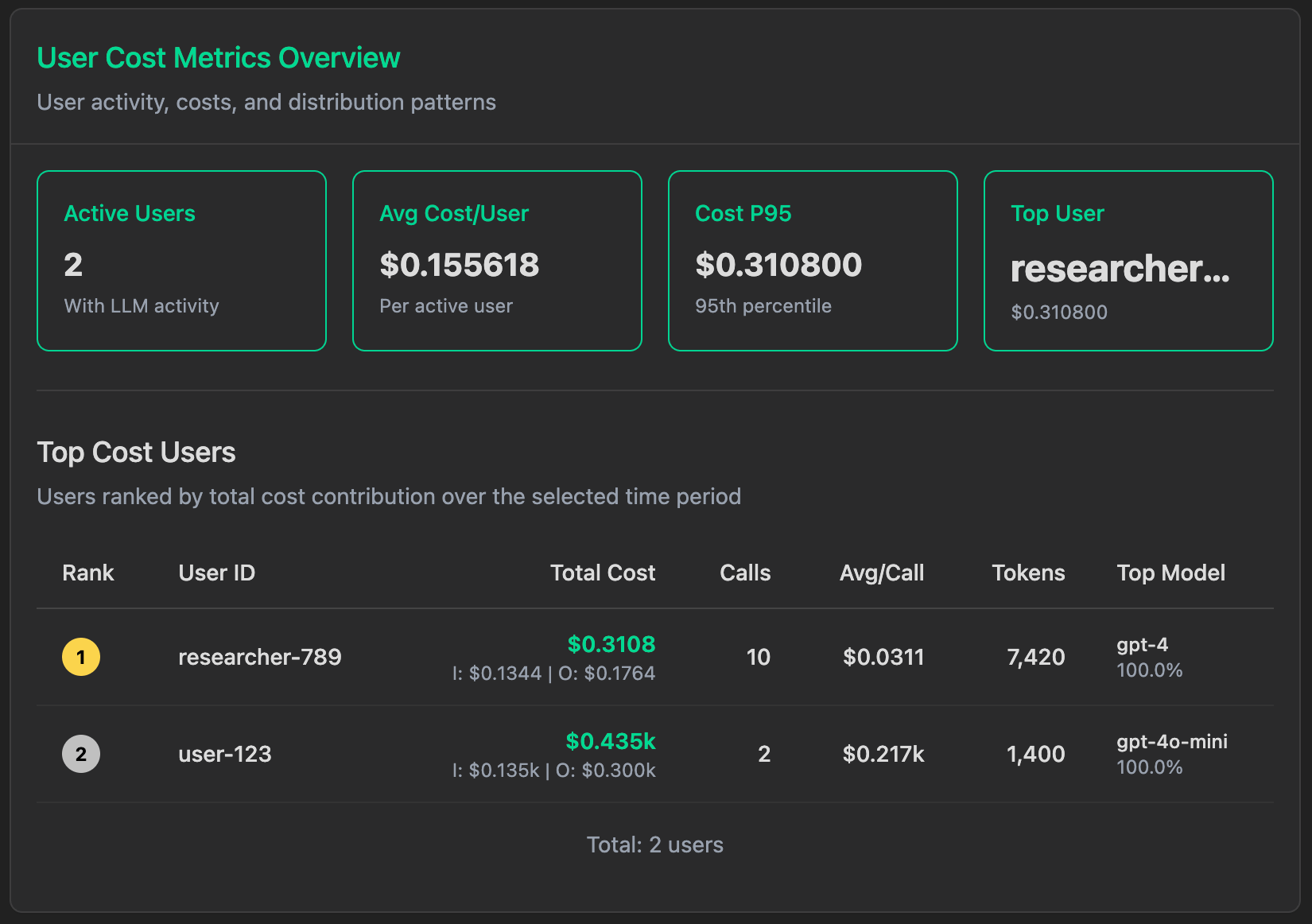
Task: Click the $0.435k total cost value
Action: tap(611, 741)
